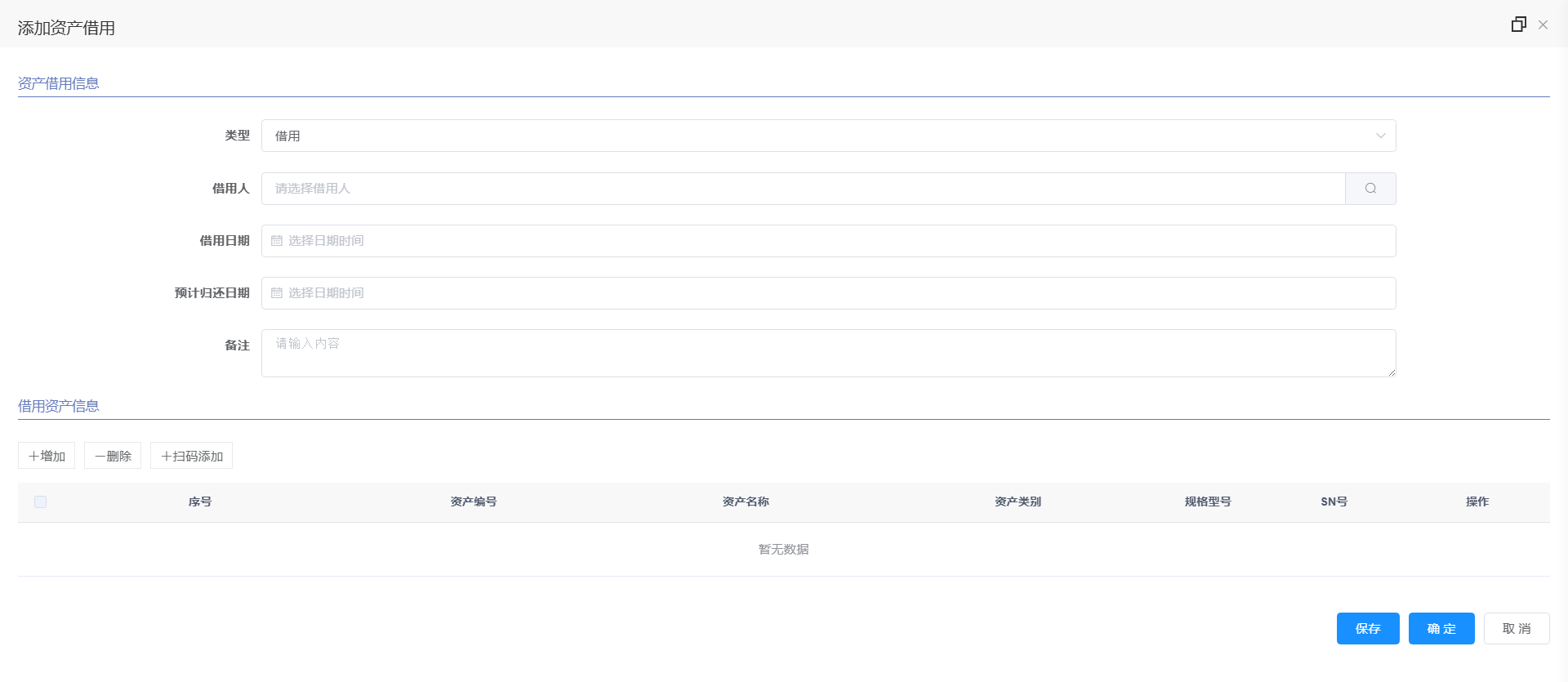This screenshot has height=682, width=1568.
Task: Click the 暂无数据 empty table text
Action: [784, 550]
